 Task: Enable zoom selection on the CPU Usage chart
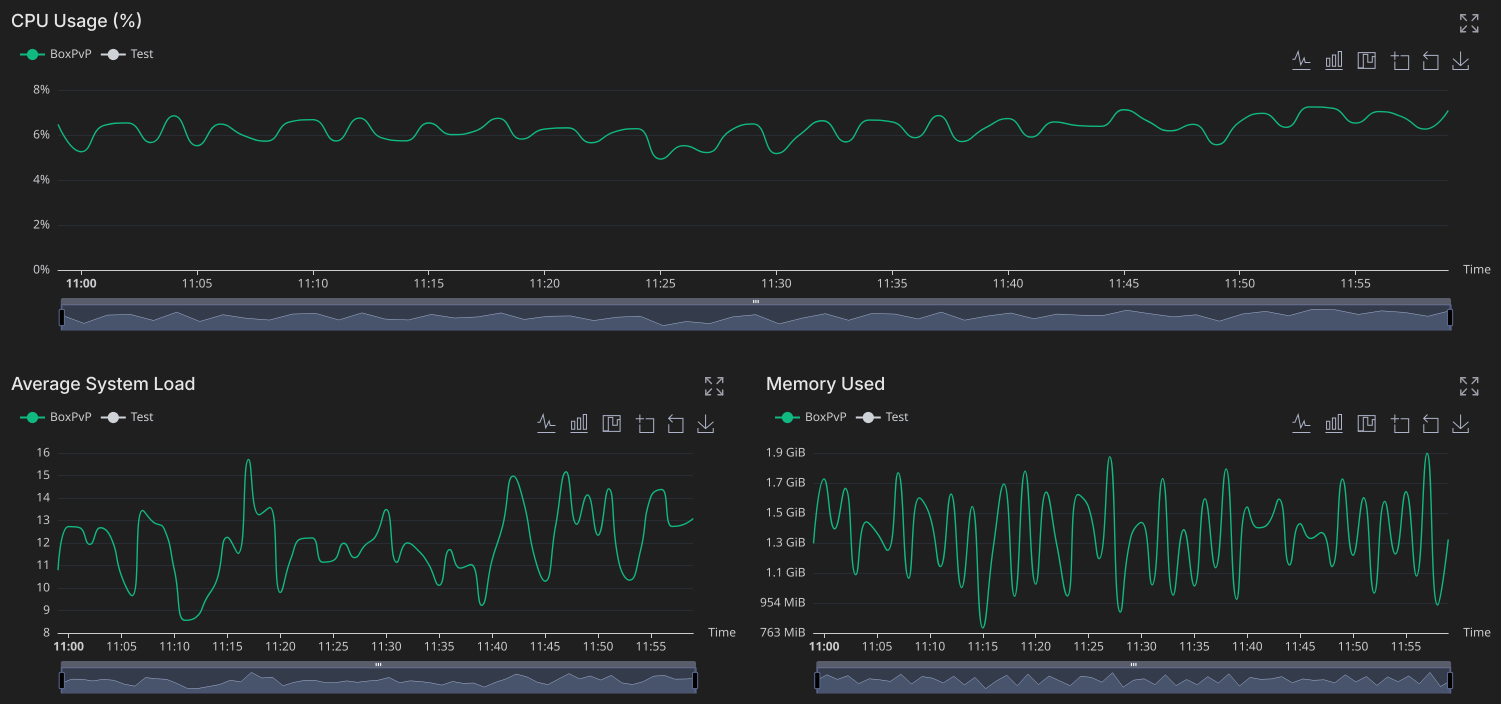[1398, 60]
